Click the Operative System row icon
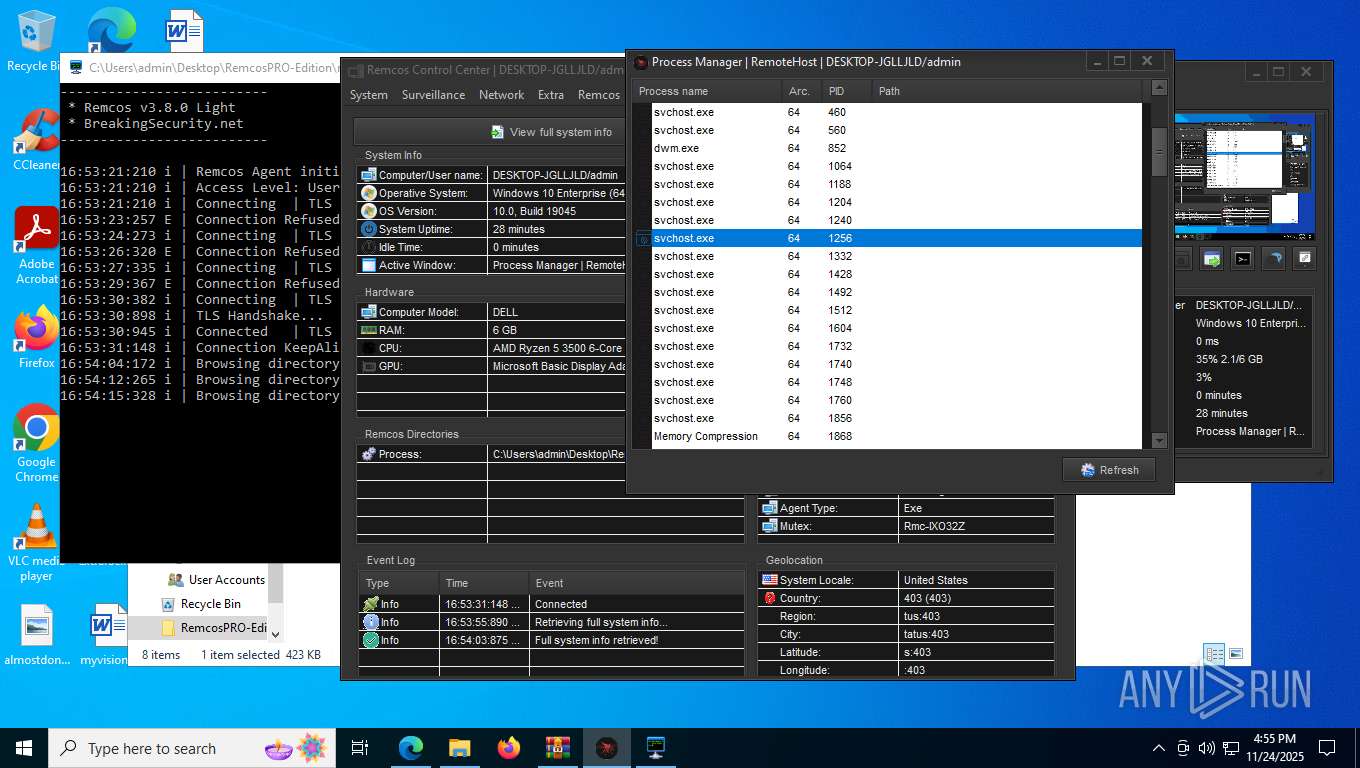Viewport: 1360px width, 768px height. 369,193
